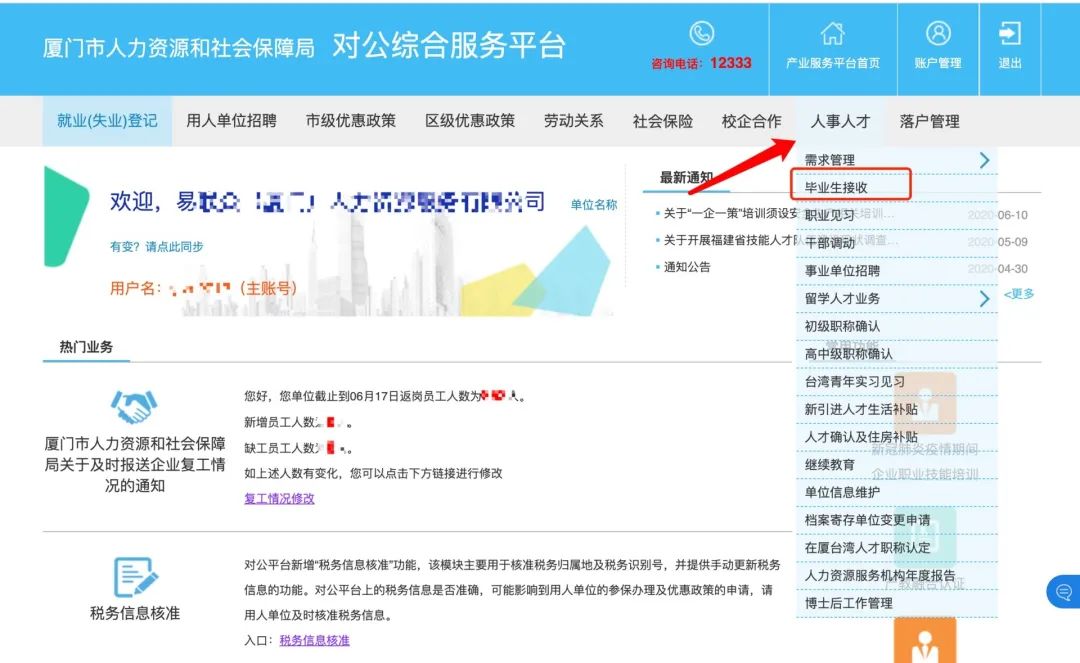
Task: Click the 复工情况修改 link
Action: pyautogui.click(x=279, y=498)
